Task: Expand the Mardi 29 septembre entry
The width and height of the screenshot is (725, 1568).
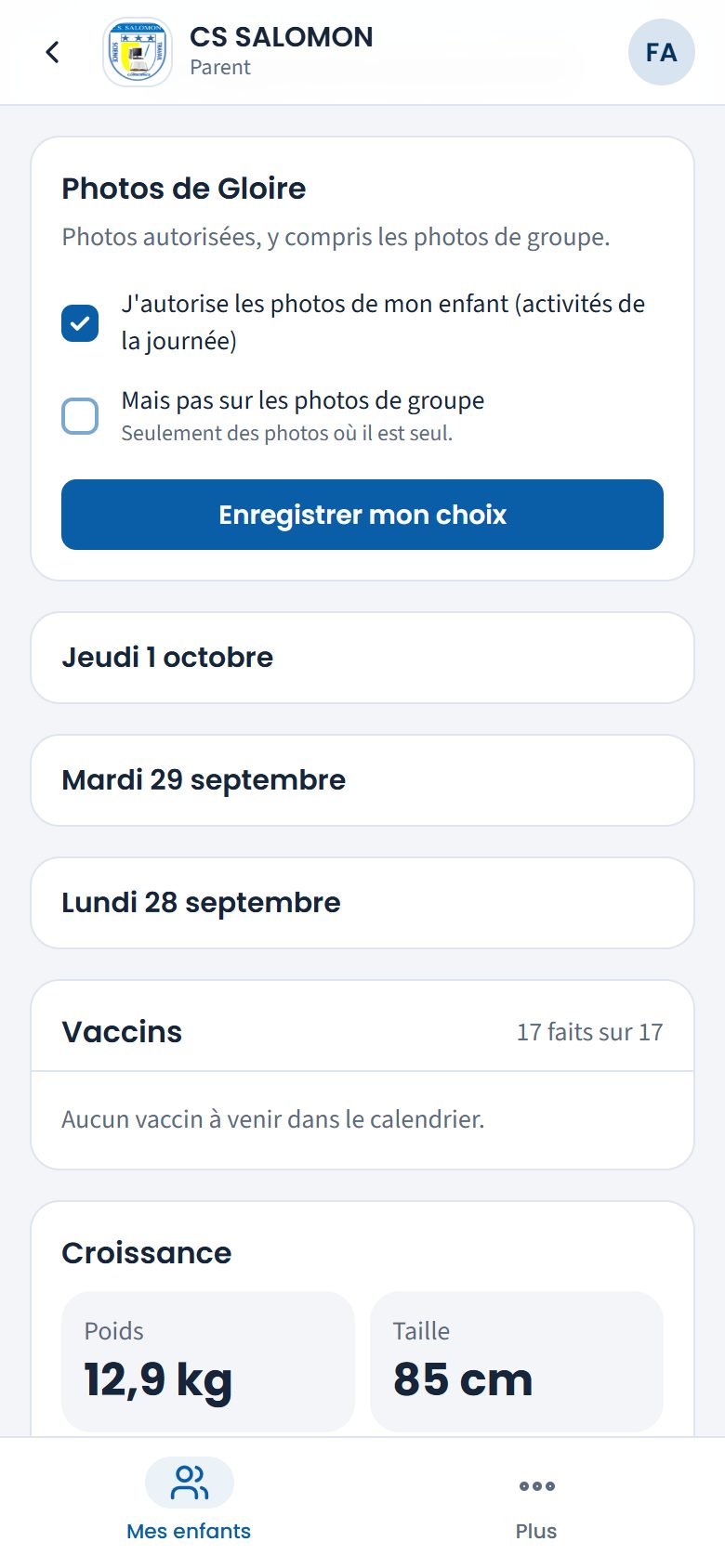Action: point(362,780)
